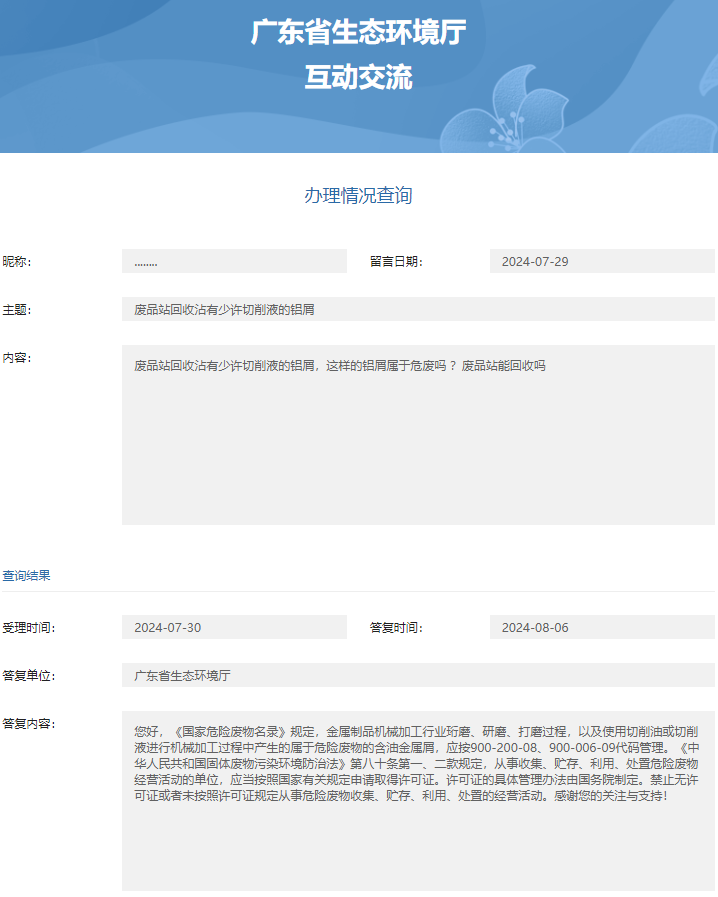Viewport: 718px width, 897px height.
Task: Select the 受理时间 field showing 2024-07-30
Action: [234, 628]
